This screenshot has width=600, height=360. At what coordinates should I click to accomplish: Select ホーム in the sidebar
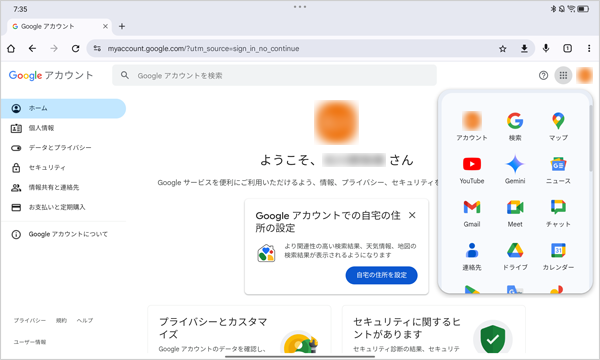click(x=63, y=108)
